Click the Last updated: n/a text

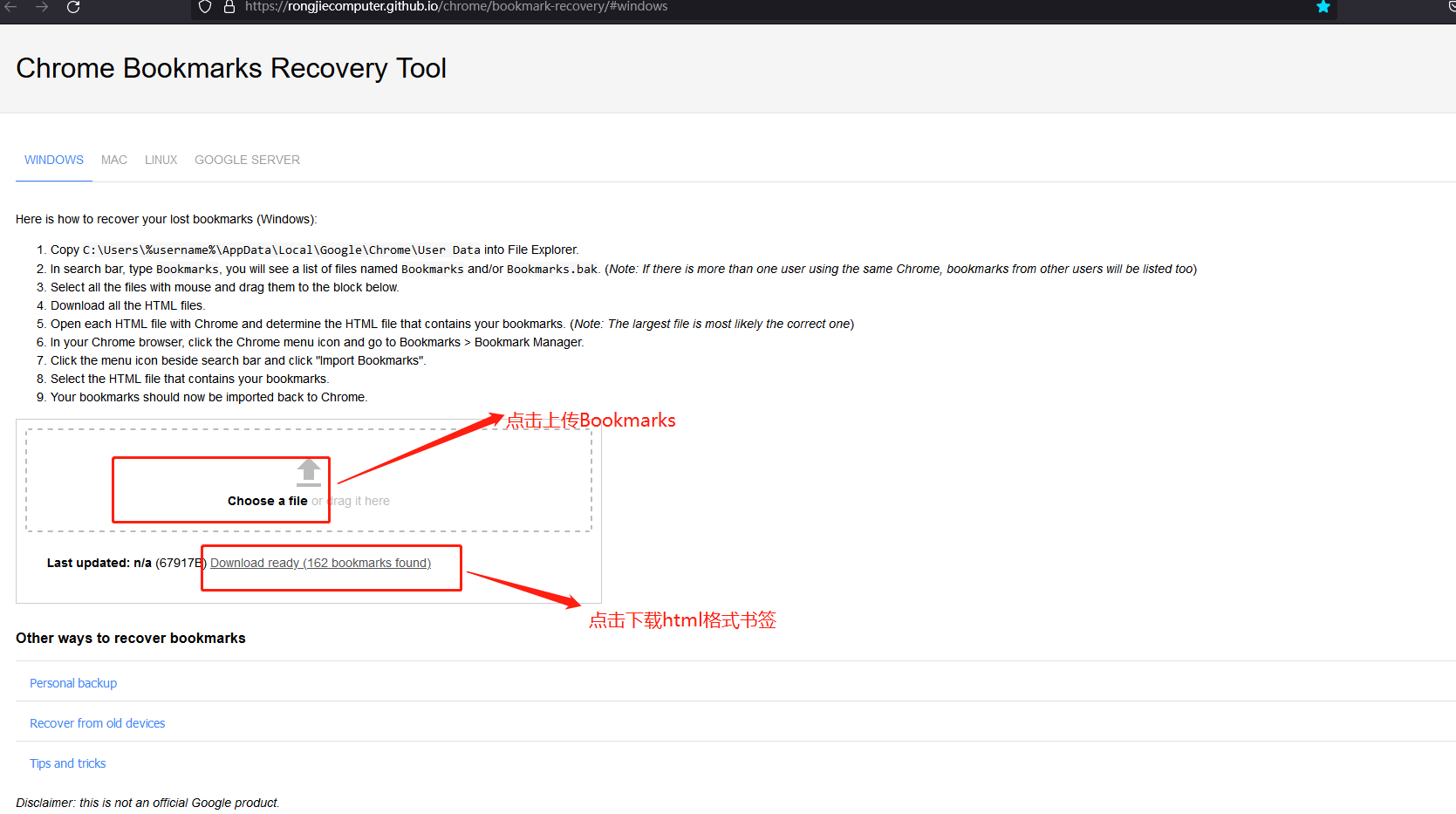pos(99,563)
